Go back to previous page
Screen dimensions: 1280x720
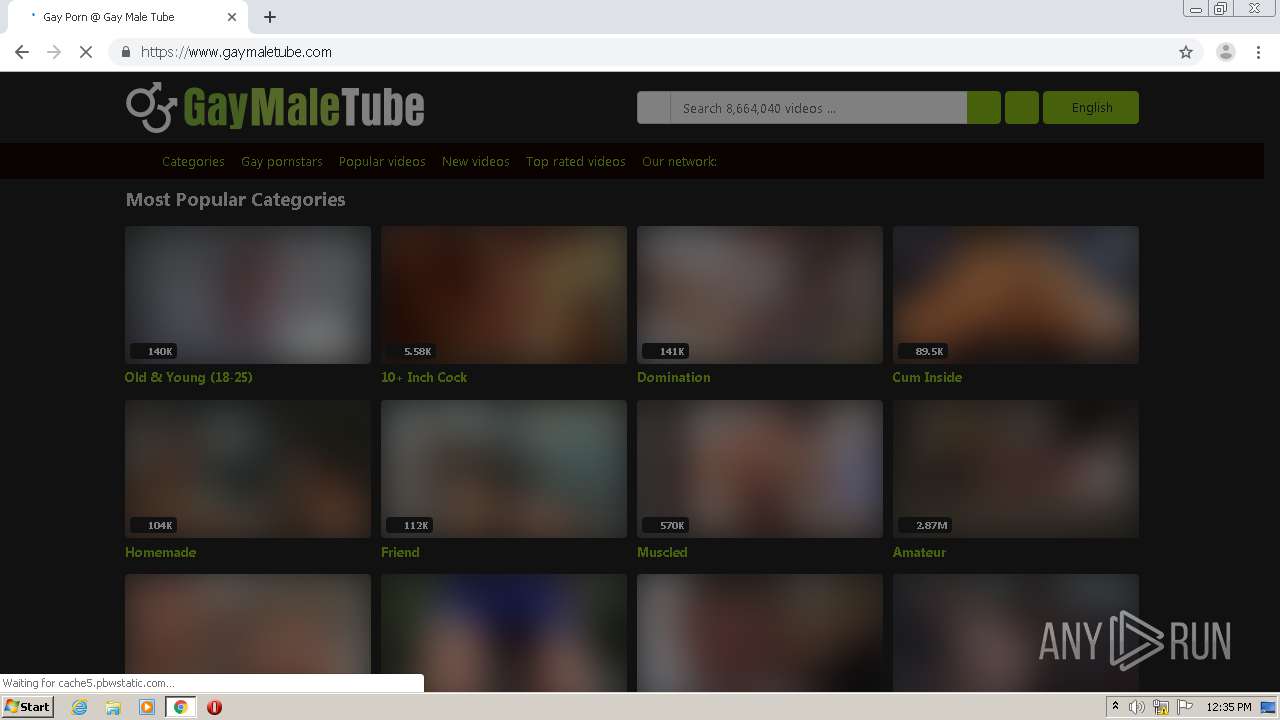point(22,52)
